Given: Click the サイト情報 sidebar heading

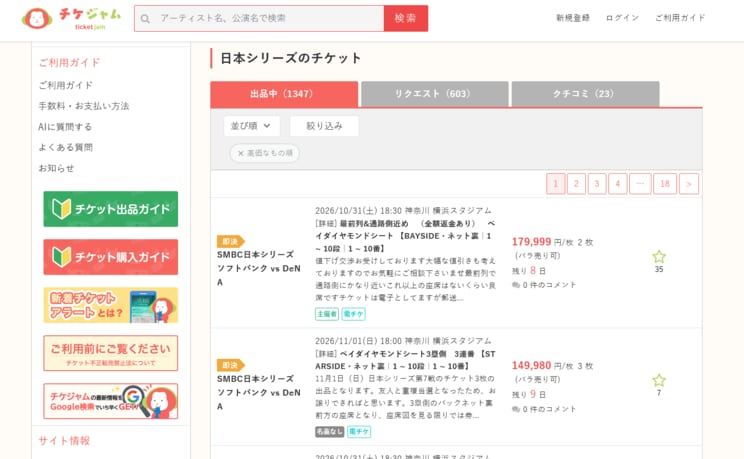Looking at the screenshot, I should (x=64, y=440).
